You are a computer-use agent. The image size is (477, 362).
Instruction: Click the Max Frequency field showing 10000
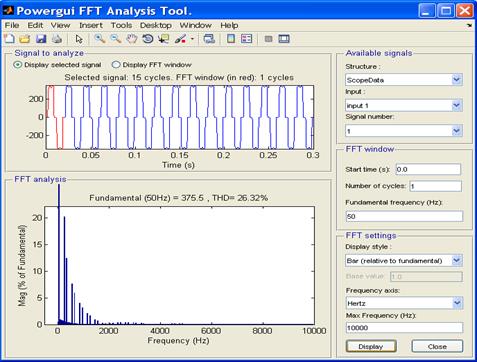[404, 328]
